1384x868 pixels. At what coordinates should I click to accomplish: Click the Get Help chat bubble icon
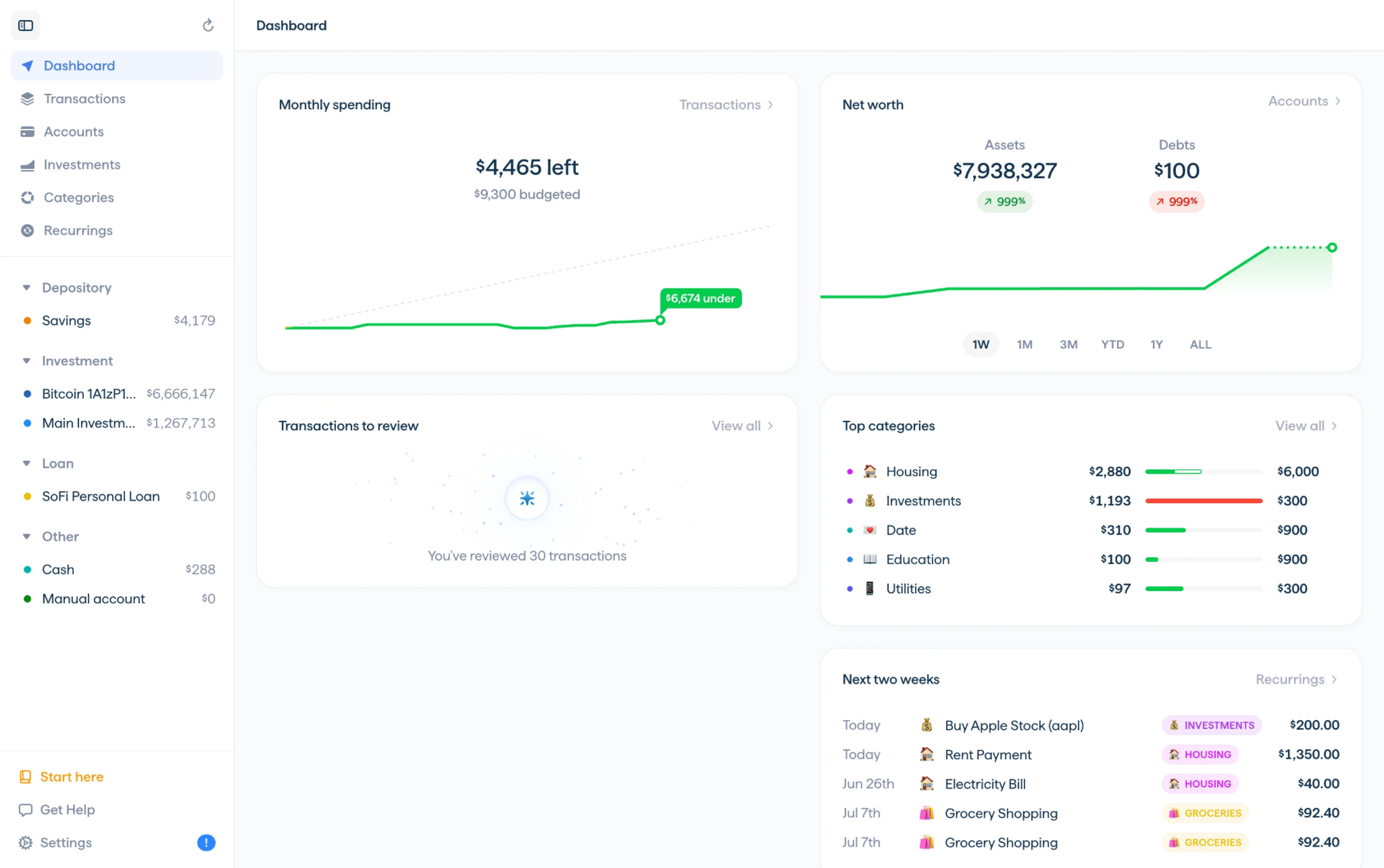[x=25, y=810]
